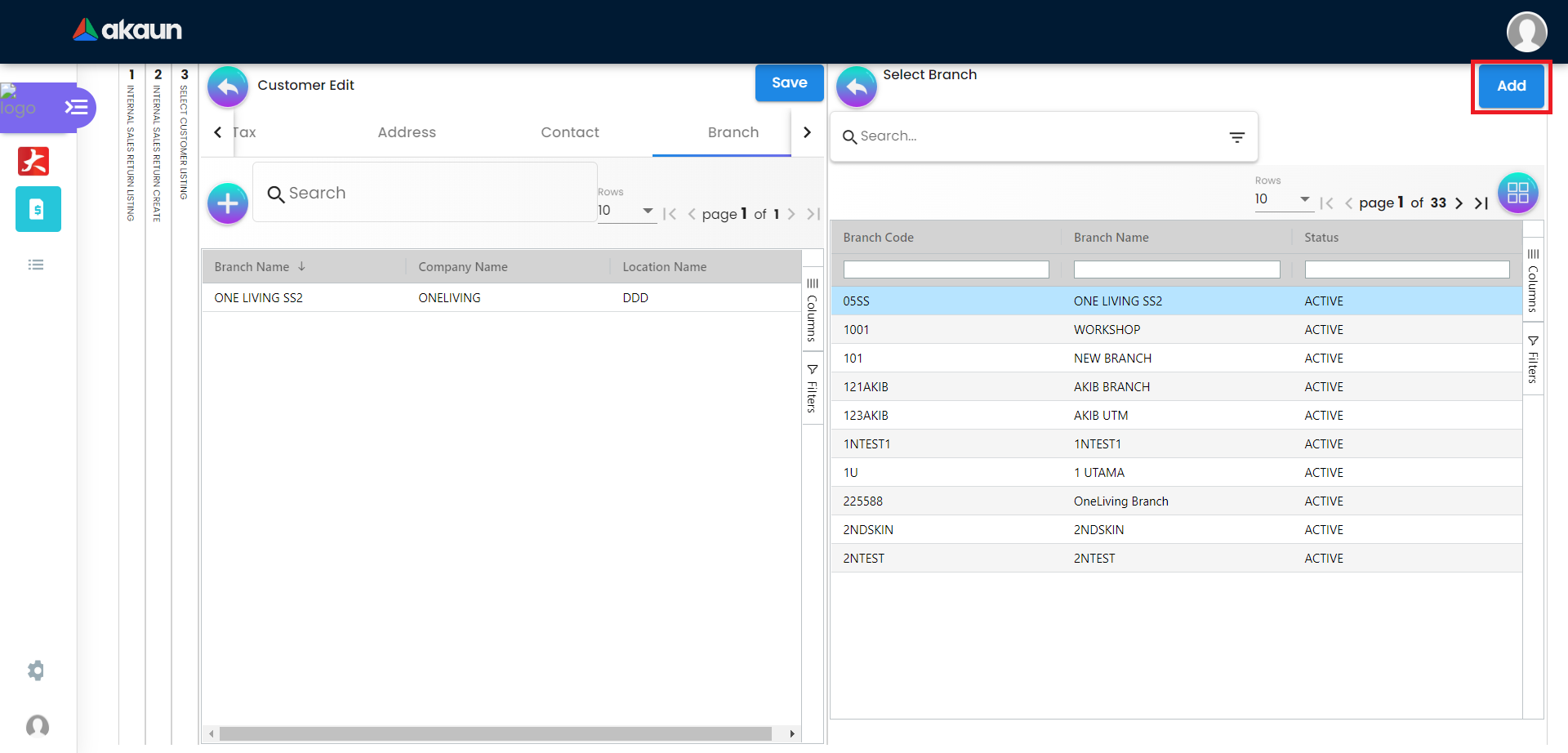
Task: Click the list icon in left sidebar
Action: pos(36,265)
